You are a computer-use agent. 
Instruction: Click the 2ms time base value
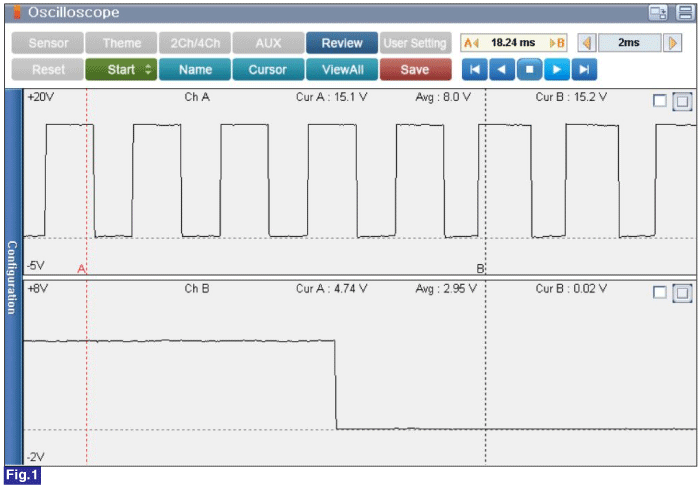(629, 43)
